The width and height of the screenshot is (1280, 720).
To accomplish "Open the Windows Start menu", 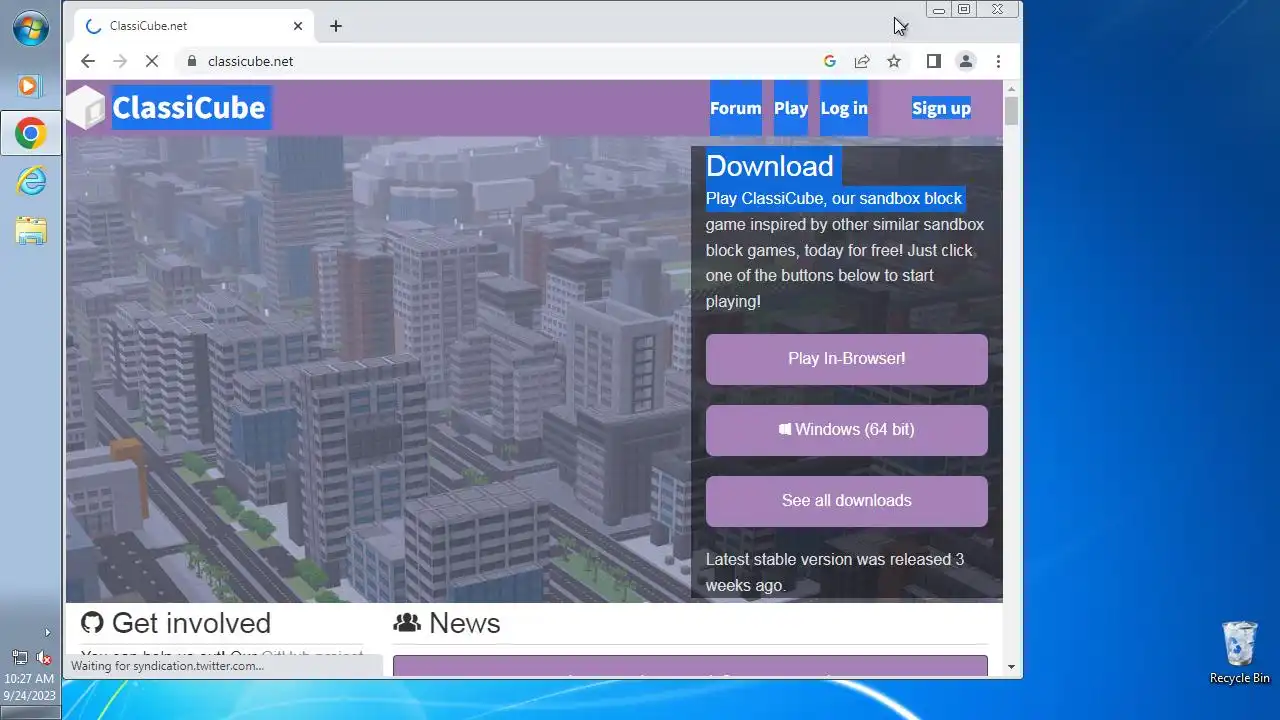I will [x=30, y=28].
